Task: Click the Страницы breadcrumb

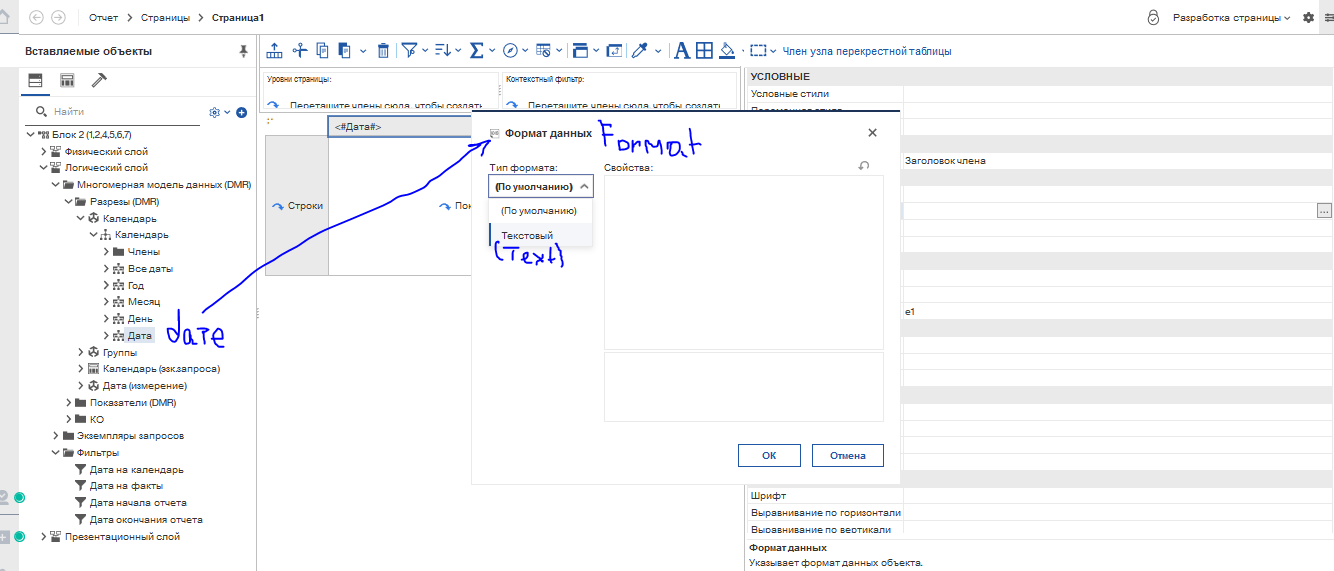Action: click(x=165, y=18)
